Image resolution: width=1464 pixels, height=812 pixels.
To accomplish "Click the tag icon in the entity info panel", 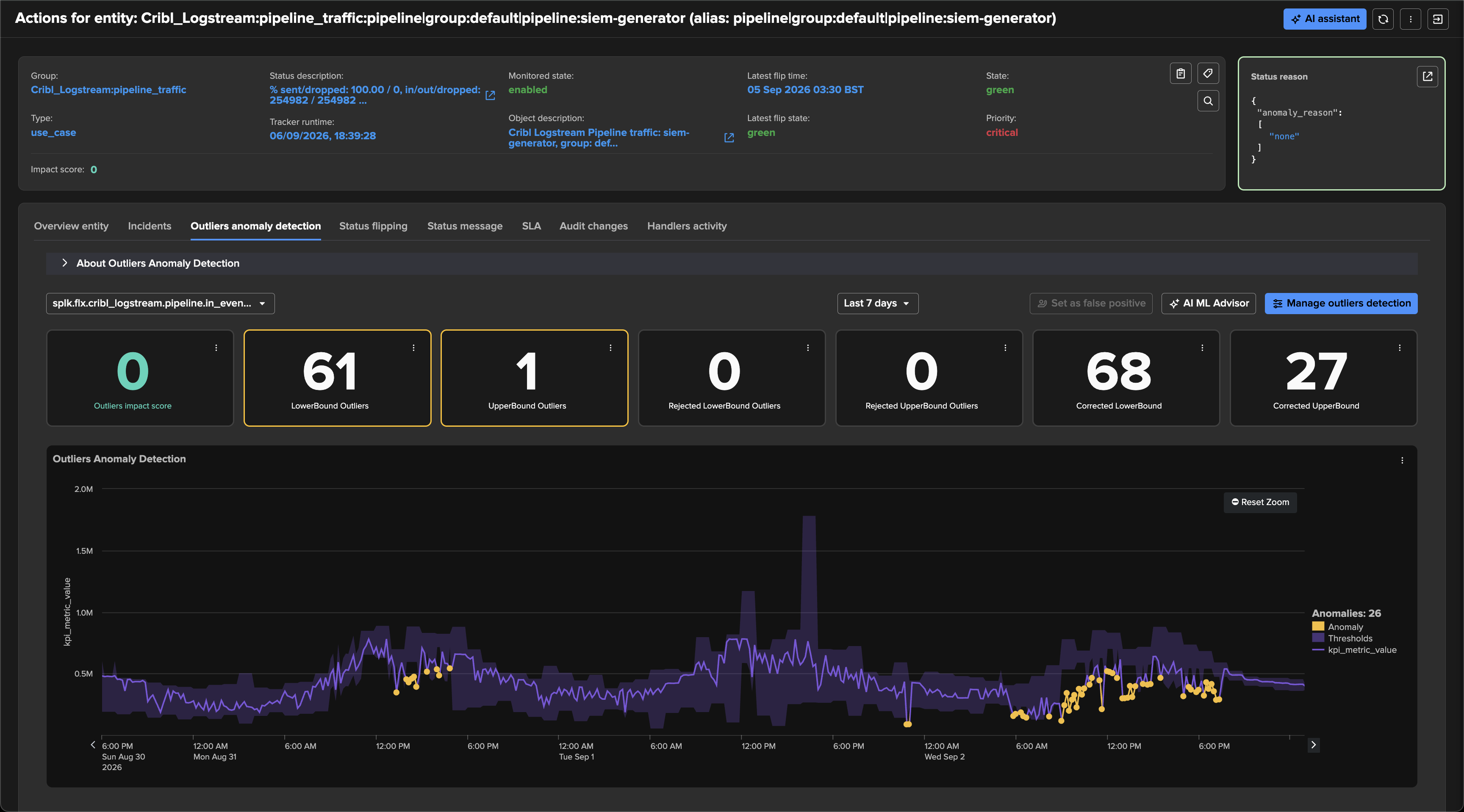I will pos(1208,73).
